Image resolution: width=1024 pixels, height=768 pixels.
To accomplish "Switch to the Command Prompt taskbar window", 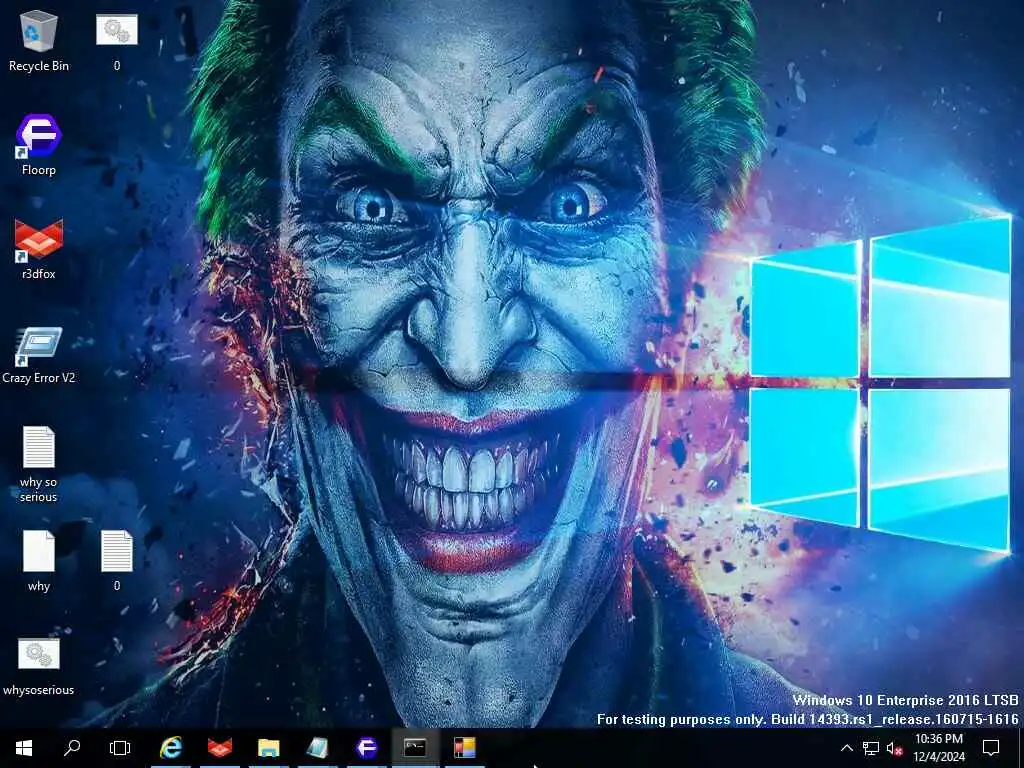I will pyautogui.click(x=415, y=748).
